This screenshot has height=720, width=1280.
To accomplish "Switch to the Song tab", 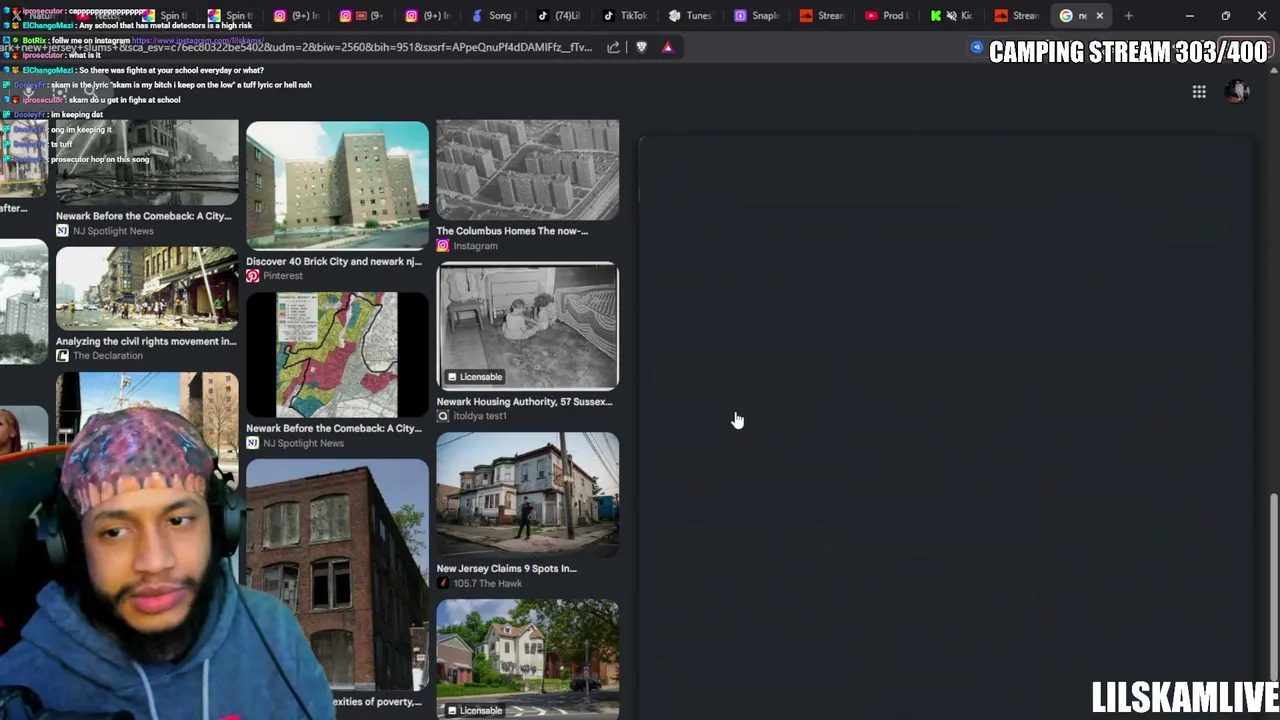I will [493, 16].
